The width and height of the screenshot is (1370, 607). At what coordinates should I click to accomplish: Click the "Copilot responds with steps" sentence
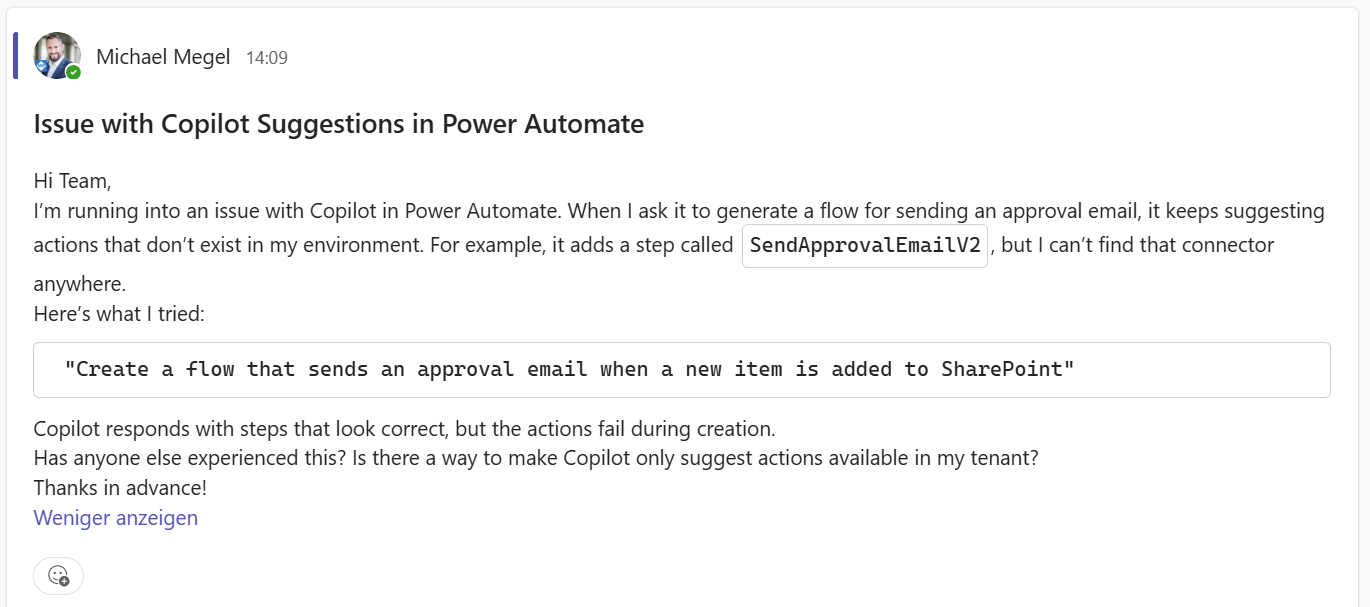(x=404, y=429)
